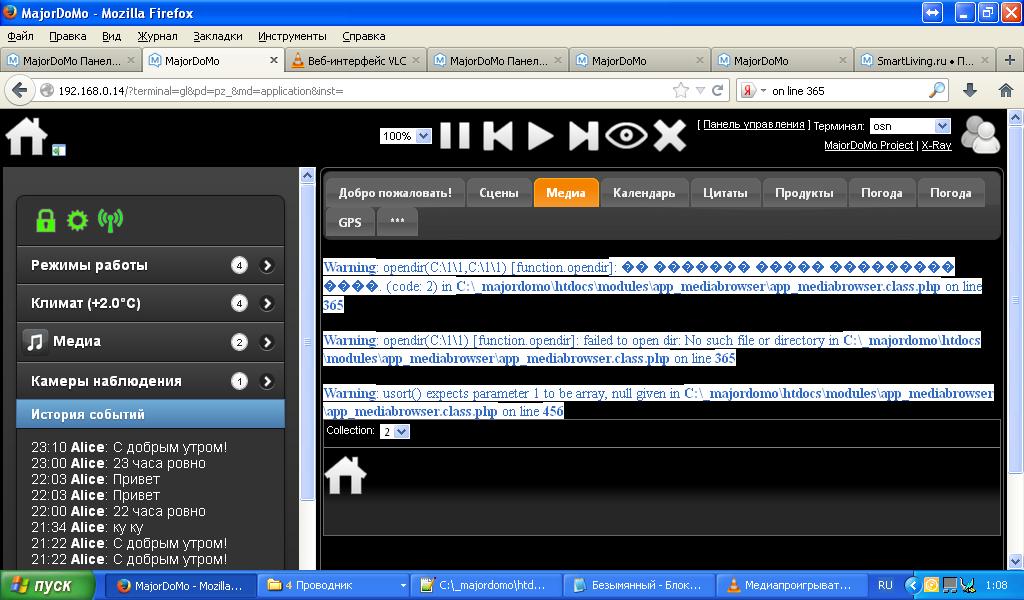Close the active MajorDoMo browser tab

pos(274,60)
